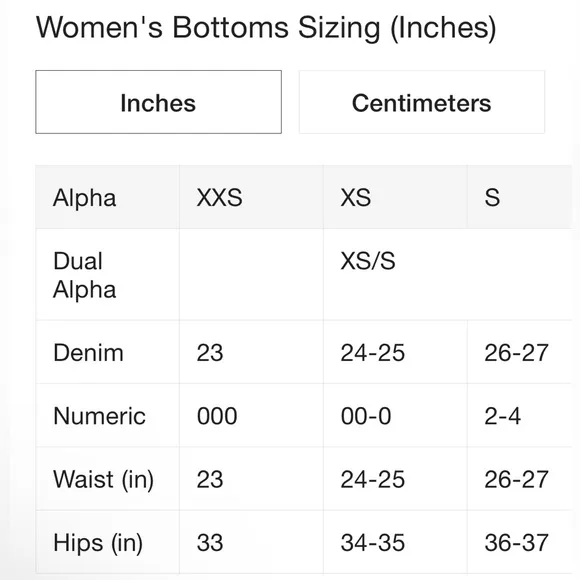Click the Women's Bottoms Sizing heading
The width and height of the screenshot is (580, 580).
266,27
